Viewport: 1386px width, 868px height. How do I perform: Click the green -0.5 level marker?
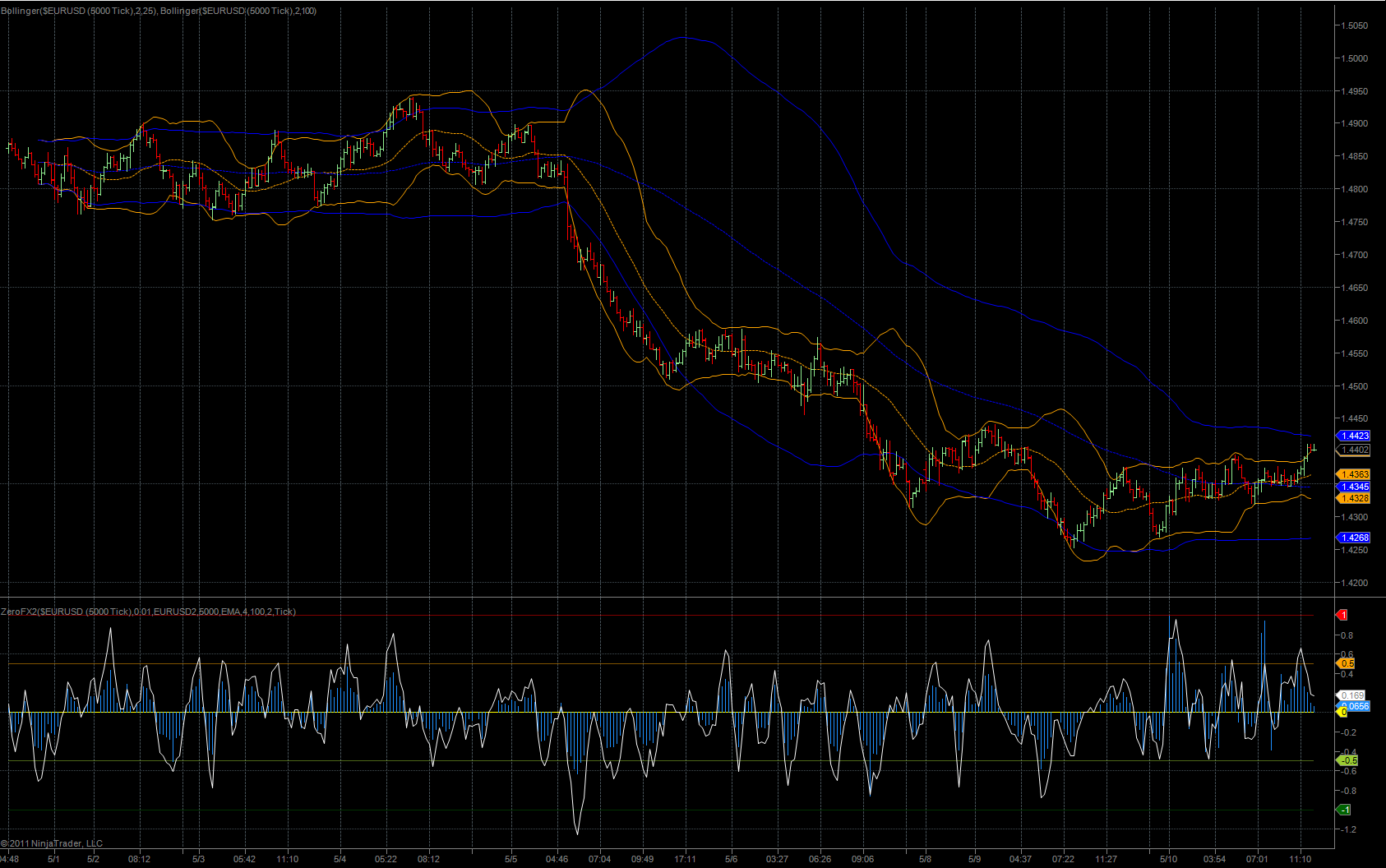point(1348,760)
